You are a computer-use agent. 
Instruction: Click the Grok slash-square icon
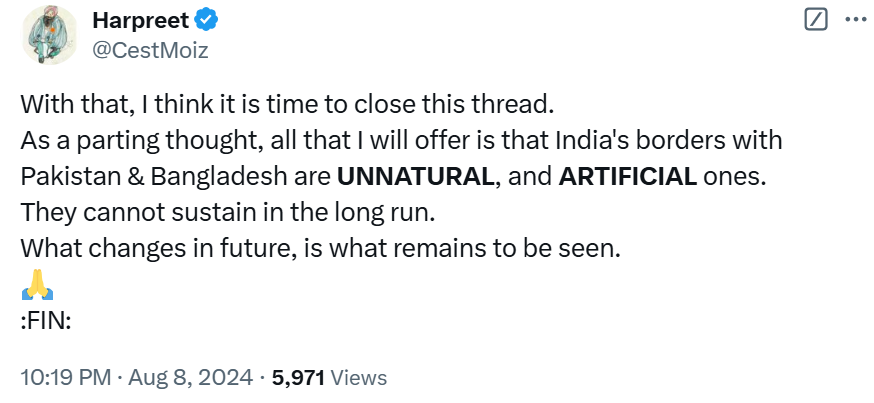tap(816, 20)
